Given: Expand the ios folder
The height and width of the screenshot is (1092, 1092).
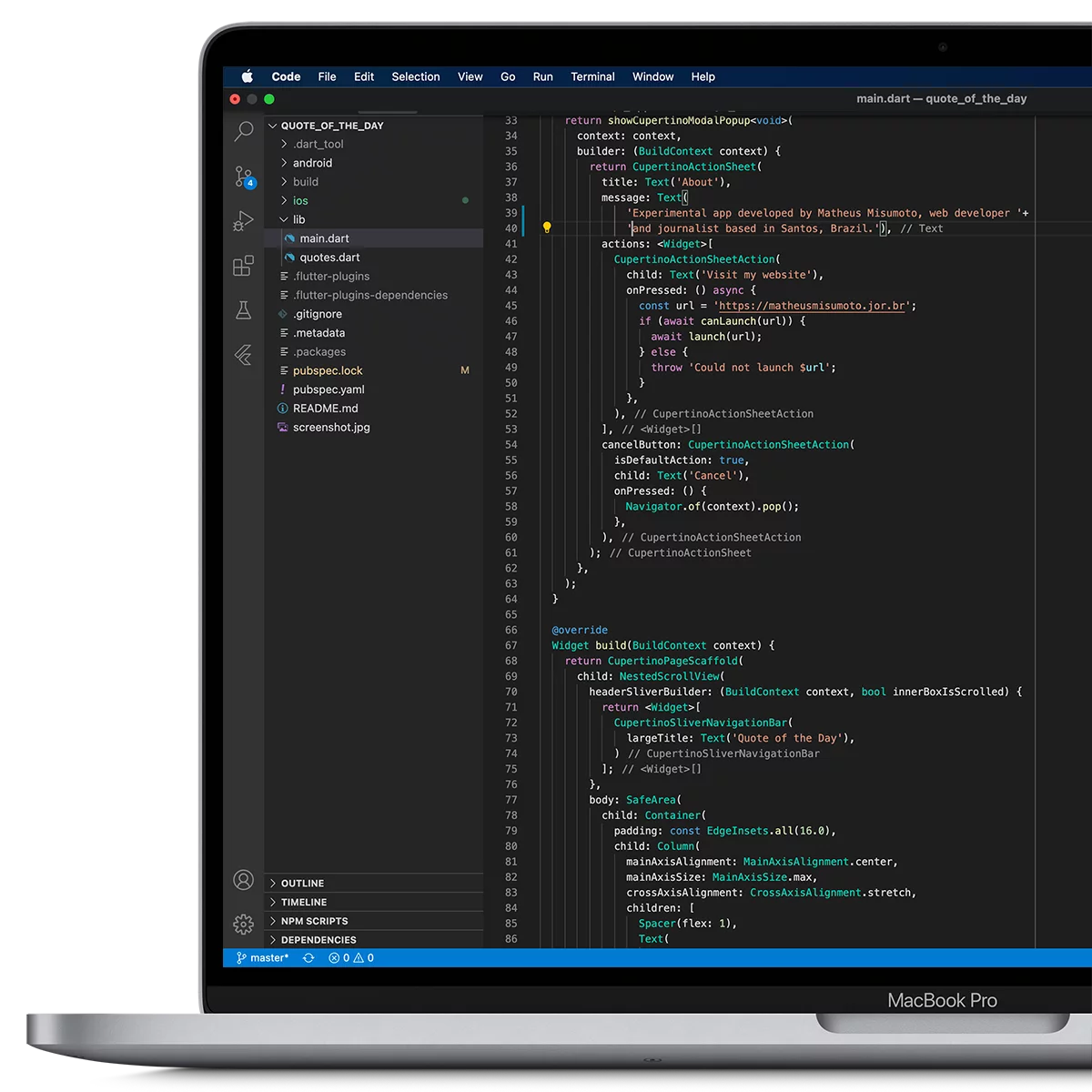Looking at the screenshot, I should click(x=373, y=201).
